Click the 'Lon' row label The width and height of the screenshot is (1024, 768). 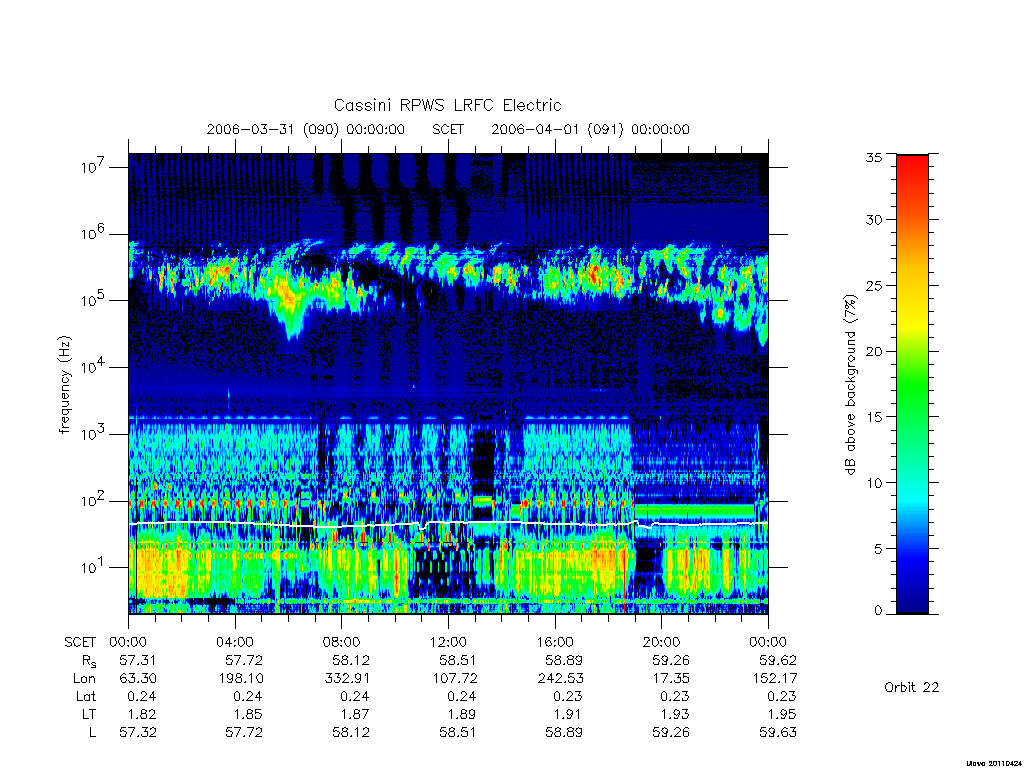84,679
